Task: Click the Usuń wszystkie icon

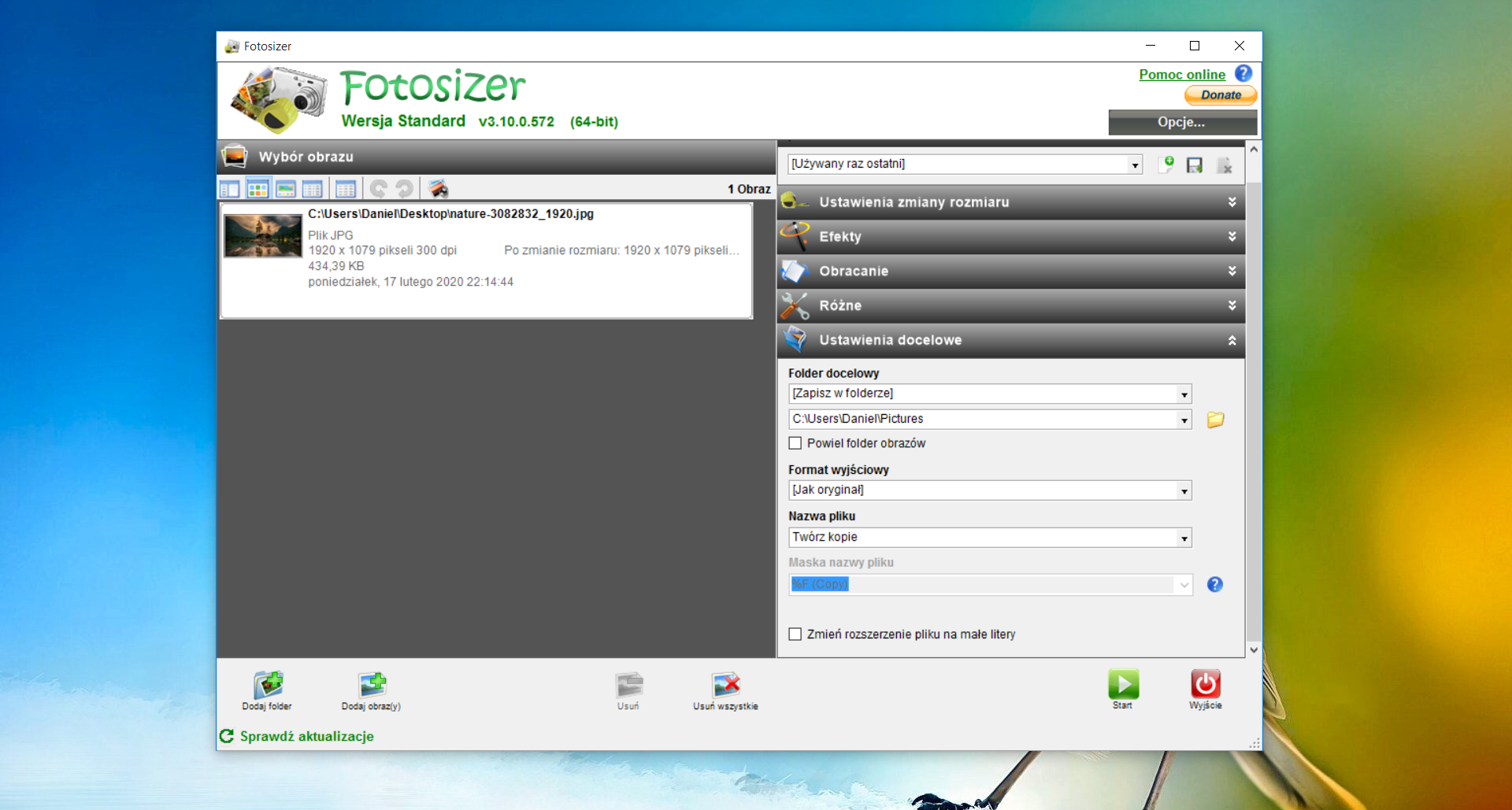Action: 725,685
